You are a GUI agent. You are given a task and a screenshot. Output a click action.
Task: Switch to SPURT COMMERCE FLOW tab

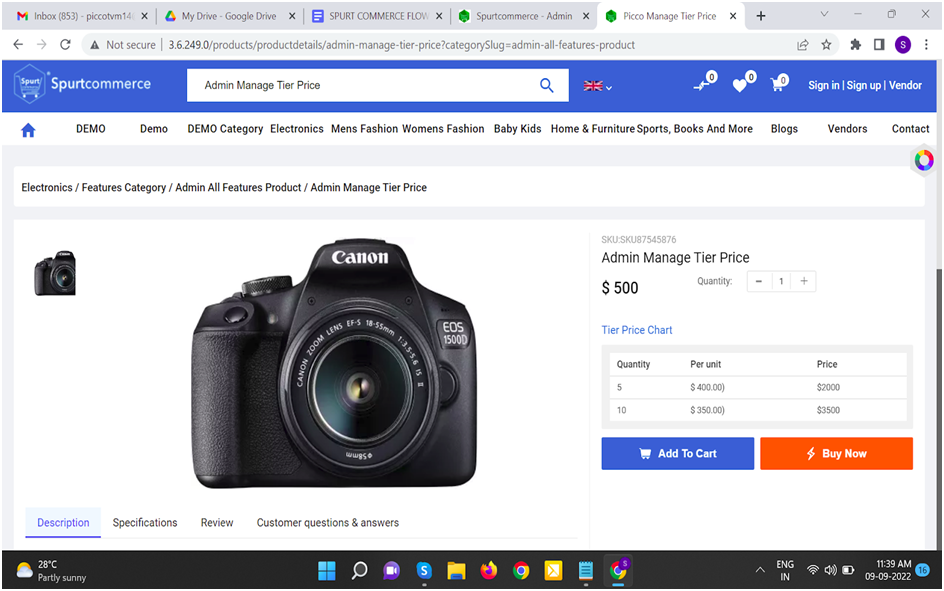(378, 16)
